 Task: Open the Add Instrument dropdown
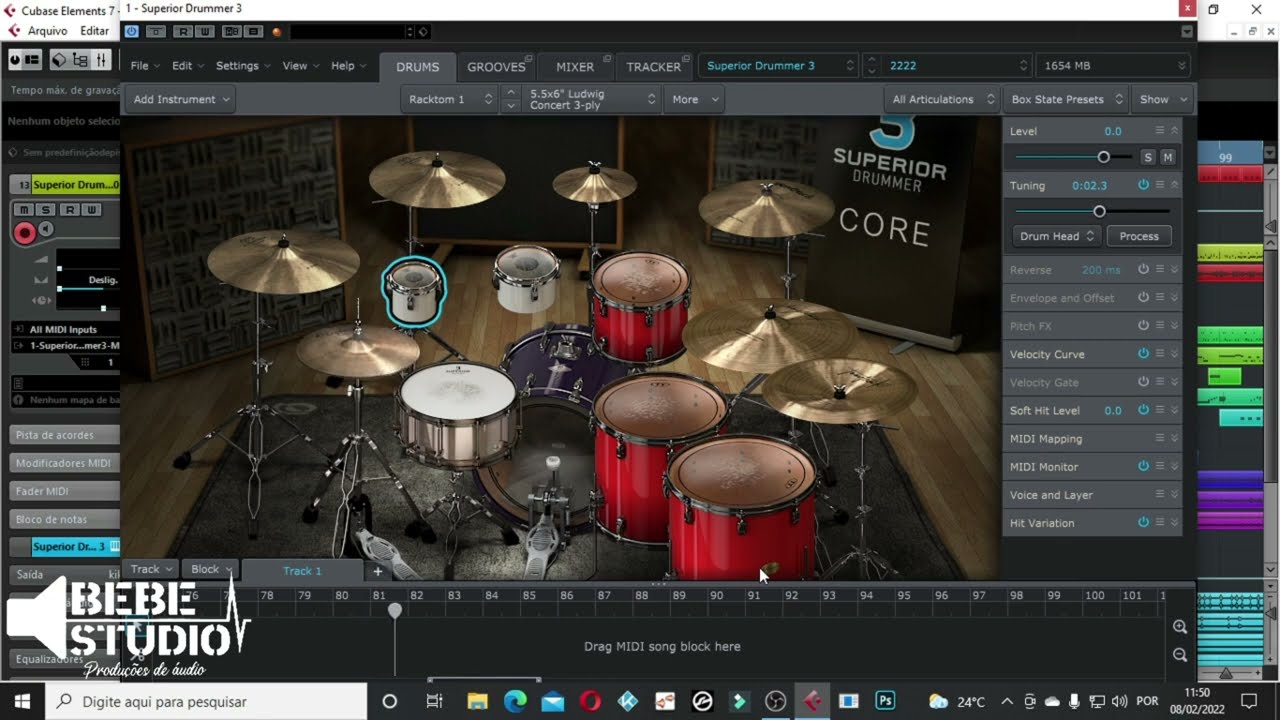coord(181,99)
